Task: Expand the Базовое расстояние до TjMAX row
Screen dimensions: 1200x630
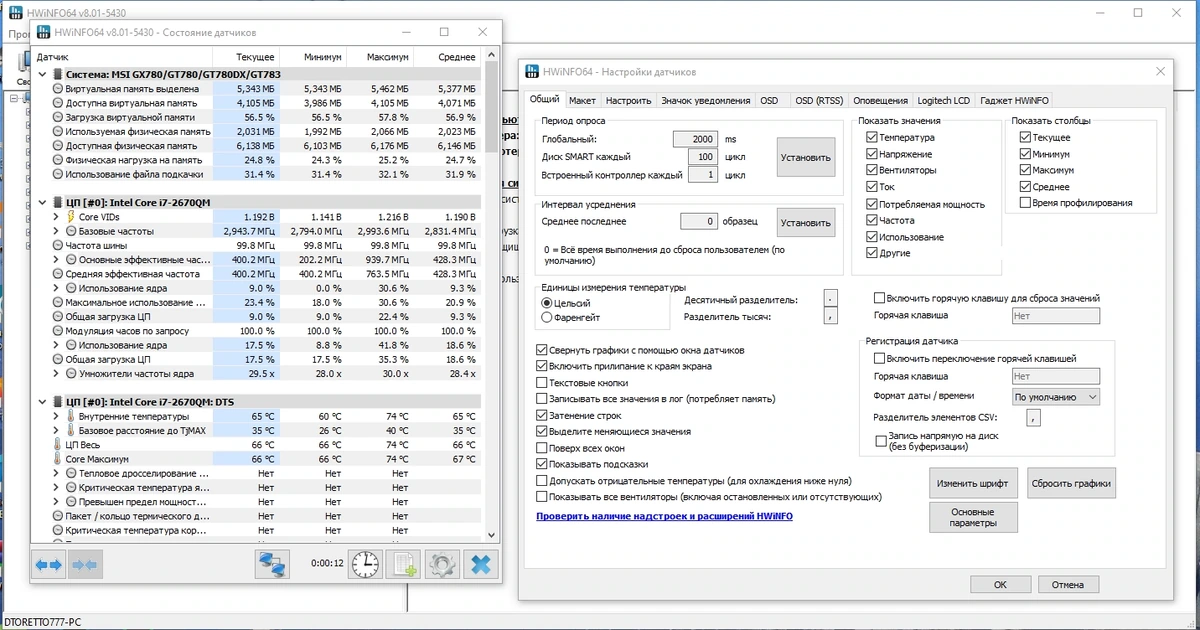Action: [x=56, y=430]
